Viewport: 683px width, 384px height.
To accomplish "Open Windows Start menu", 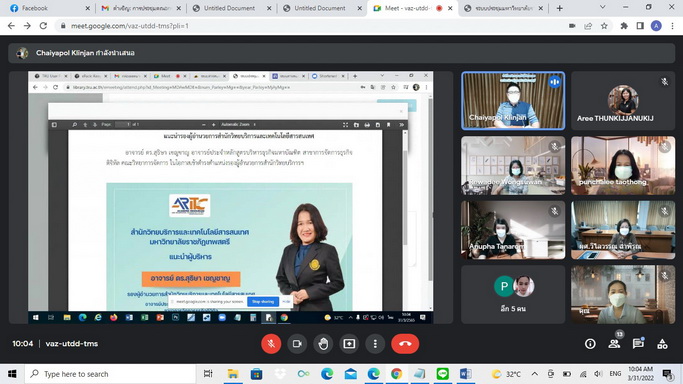I will [12, 374].
